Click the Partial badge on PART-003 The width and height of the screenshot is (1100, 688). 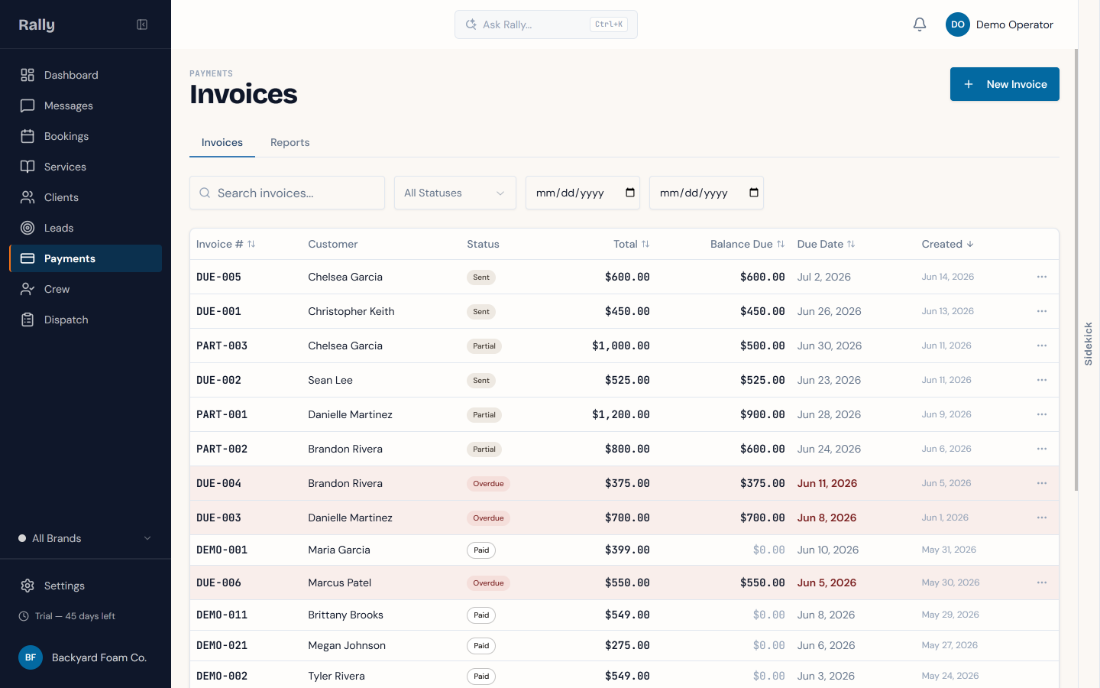[484, 346]
